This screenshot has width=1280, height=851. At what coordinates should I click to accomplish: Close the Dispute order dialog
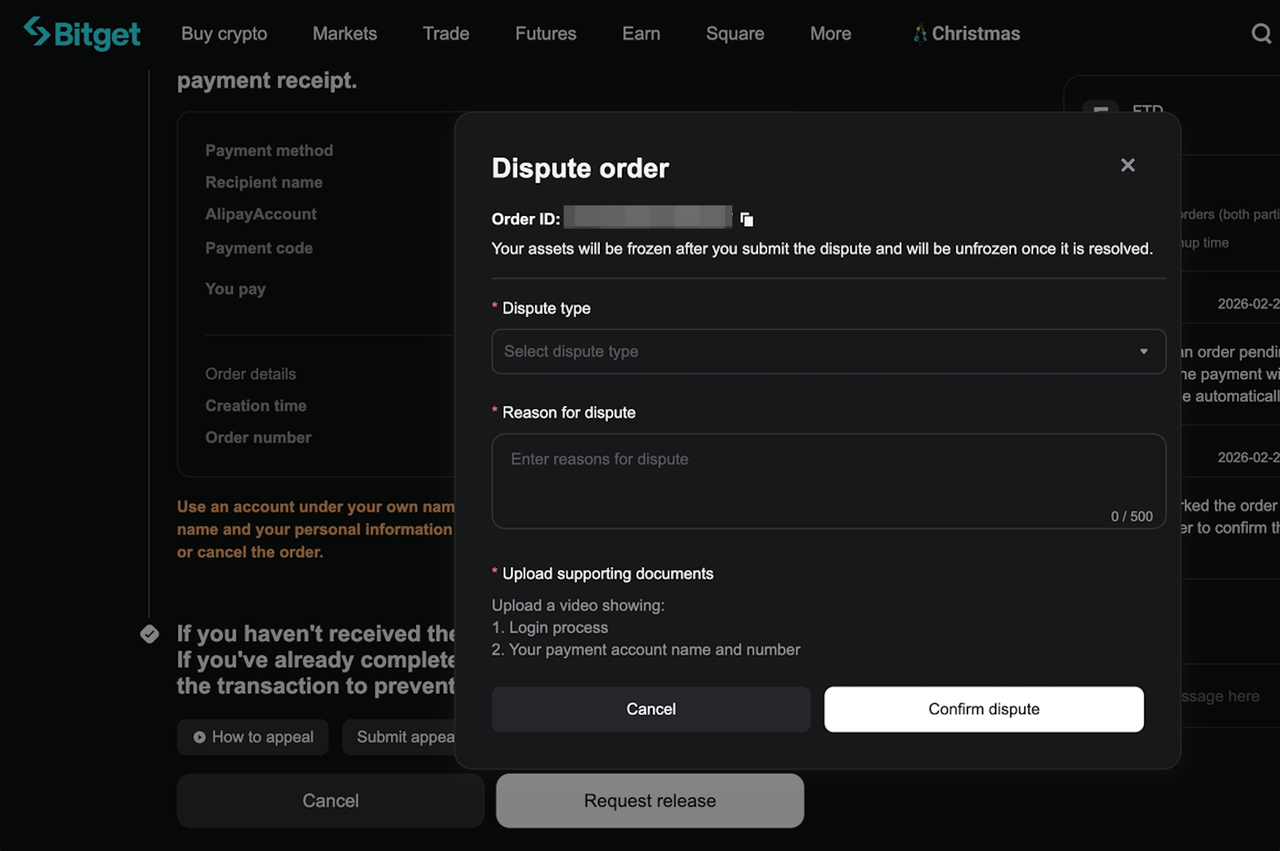pyautogui.click(x=1127, y=165)
